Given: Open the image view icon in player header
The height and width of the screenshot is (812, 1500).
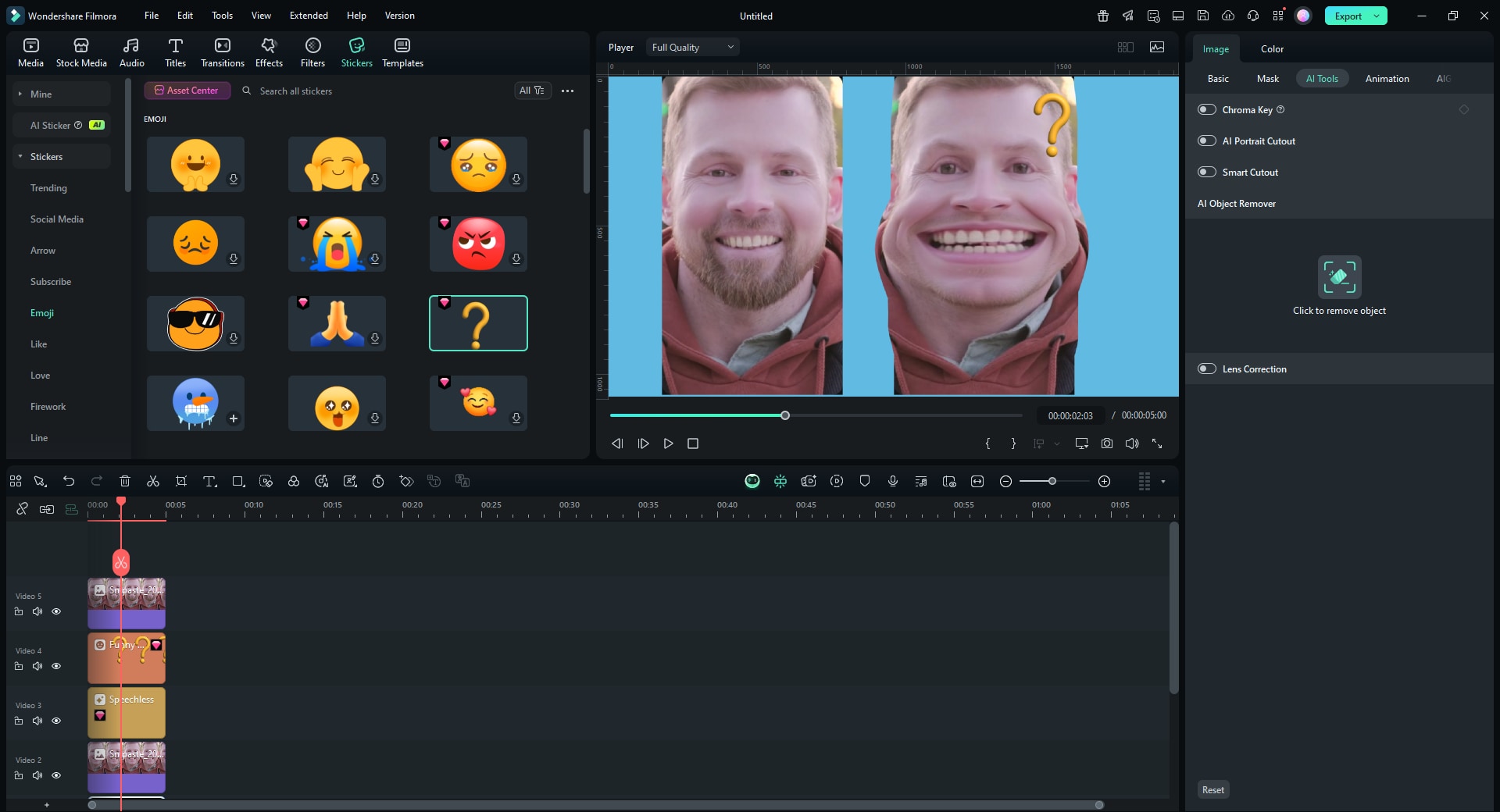Looking at the screenshot, I should [1157, 47].
